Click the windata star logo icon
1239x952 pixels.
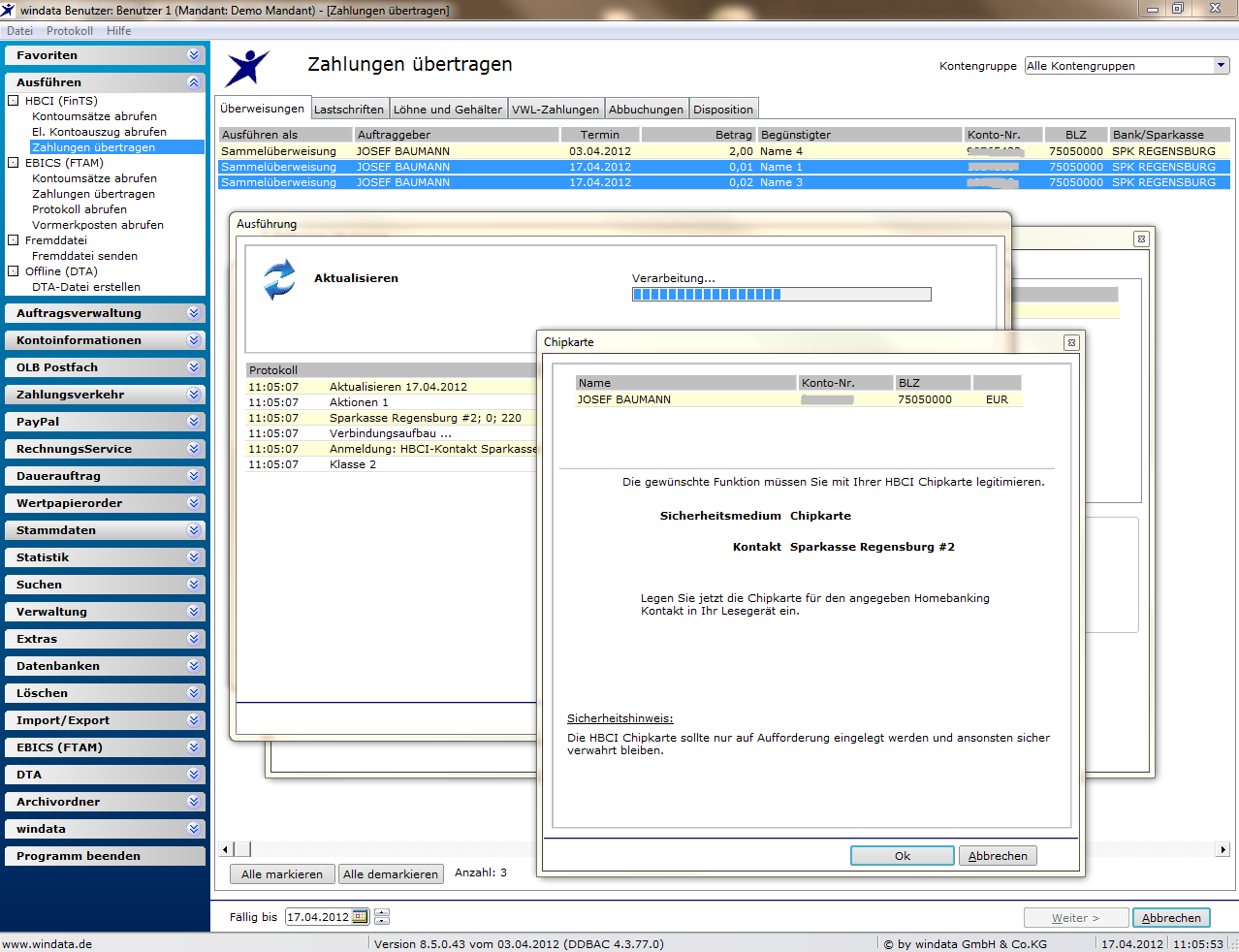(248, 68)
